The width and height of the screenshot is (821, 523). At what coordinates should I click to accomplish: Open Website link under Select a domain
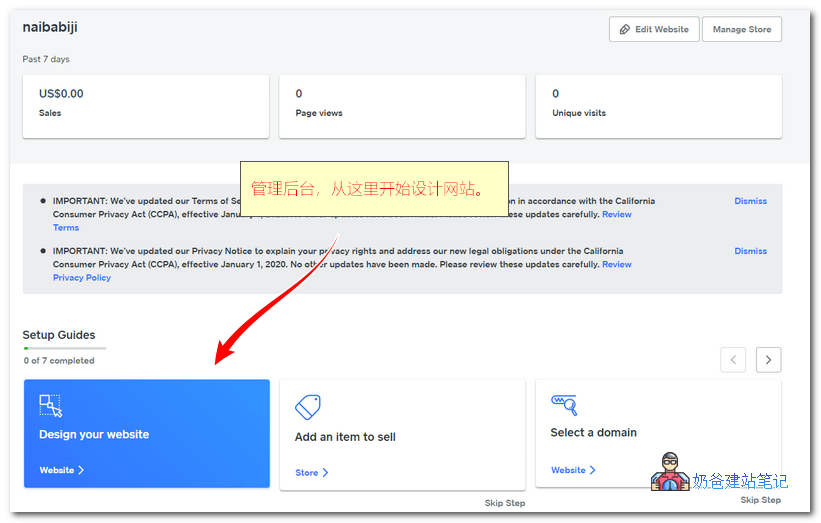[573, 470]
